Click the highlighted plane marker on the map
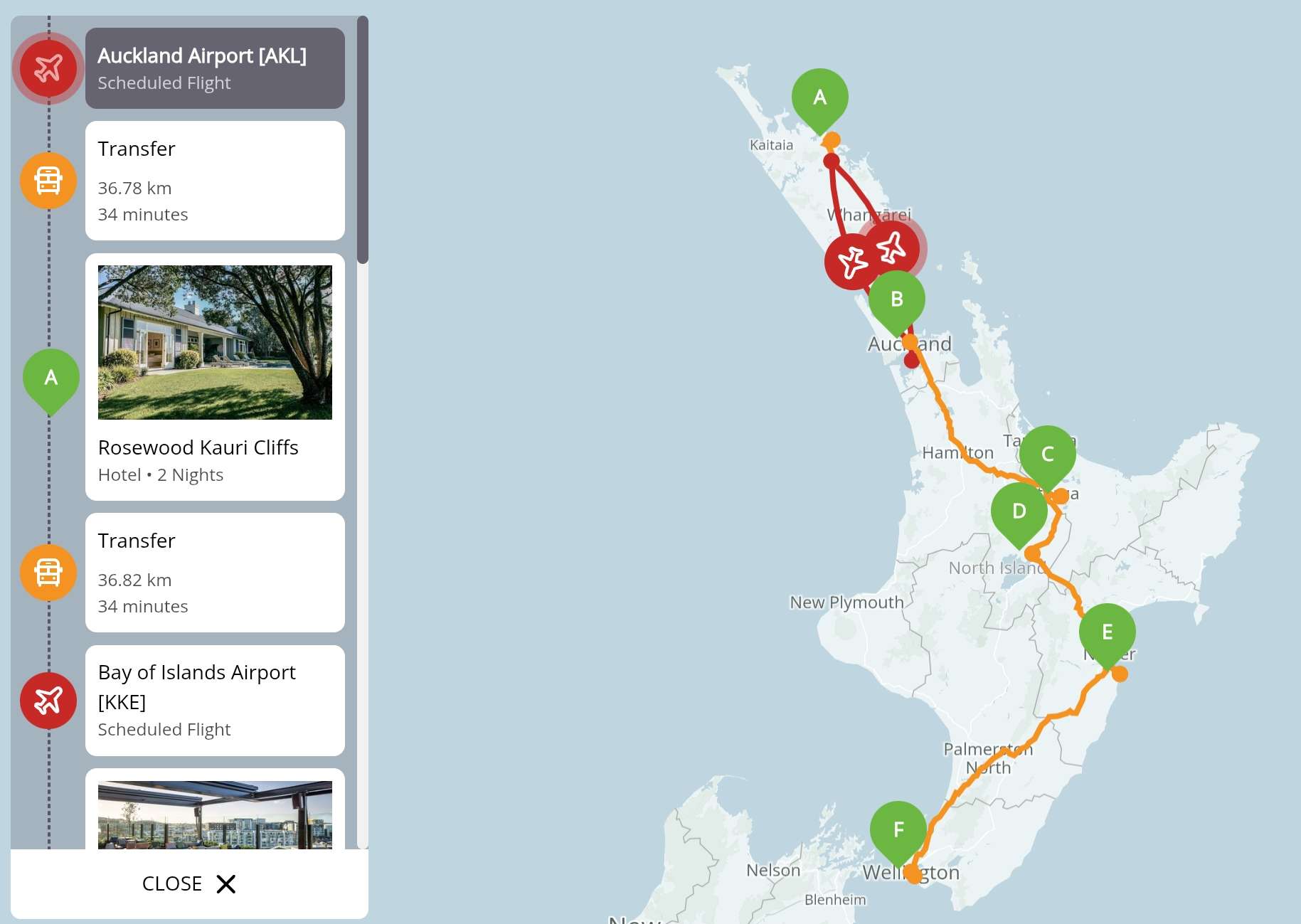Screen dimensions: 1301x924 tap(892, 248)
